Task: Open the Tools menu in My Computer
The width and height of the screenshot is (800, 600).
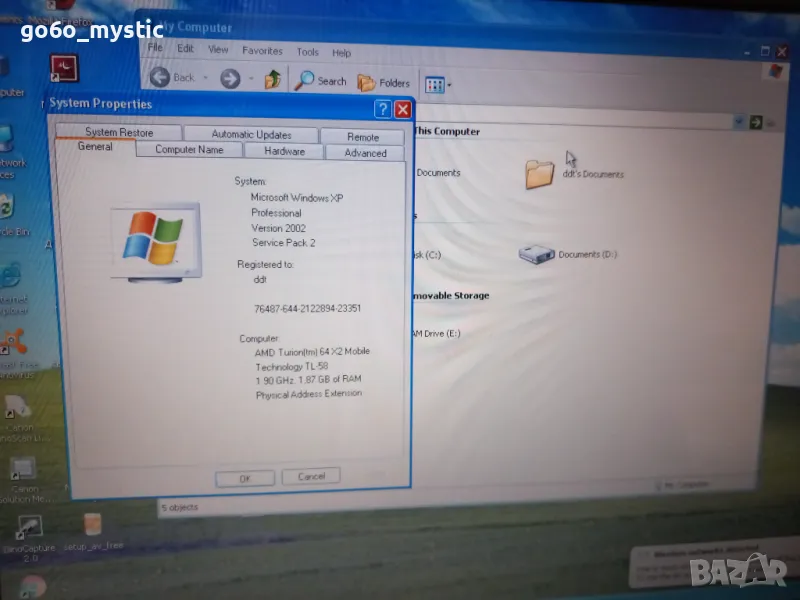Action: point(307,52)
